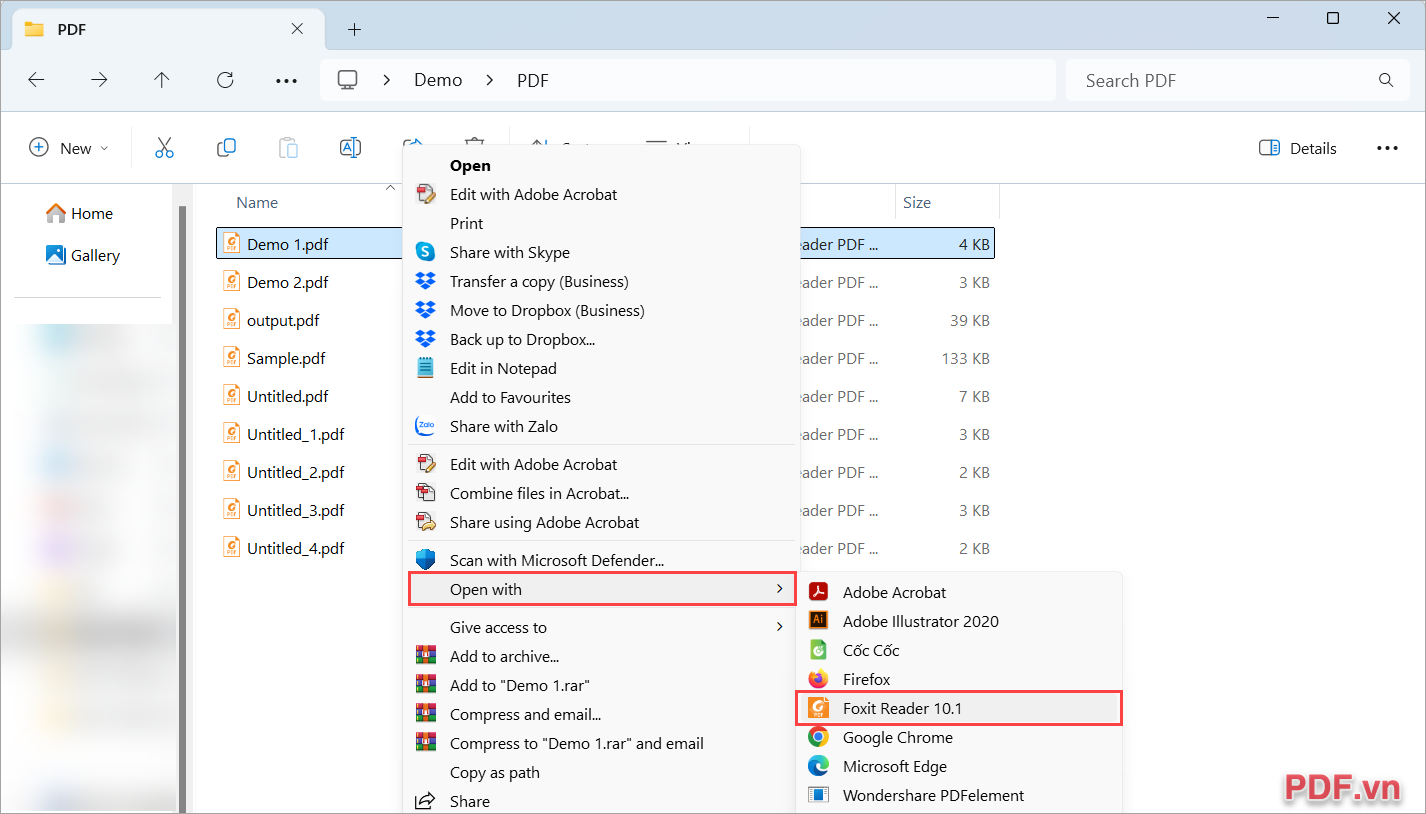
Task: Click the Cut scissors icon in toolbar
Action: [x=164, y=148]
